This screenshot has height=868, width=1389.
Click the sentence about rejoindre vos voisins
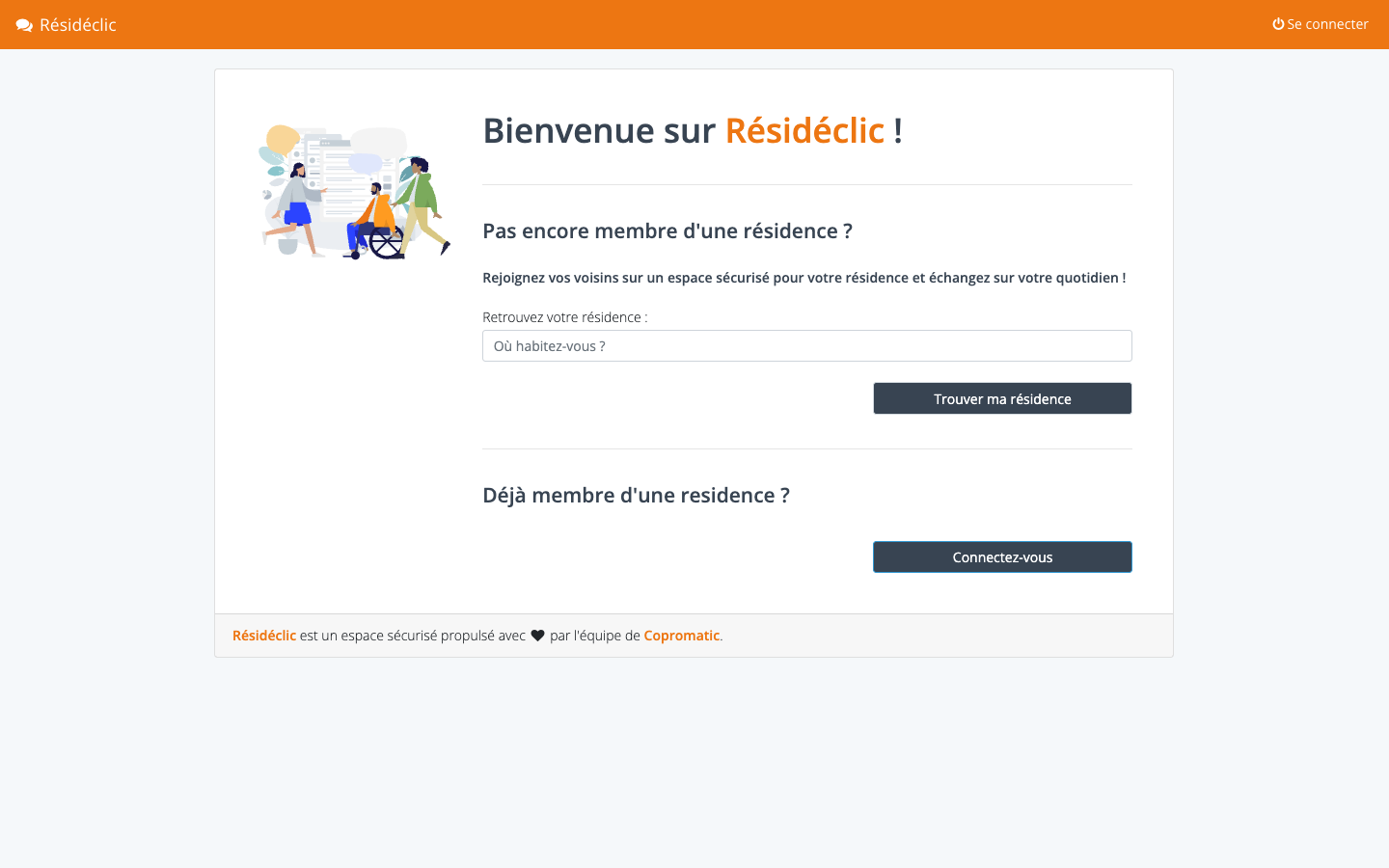(803, 277)
